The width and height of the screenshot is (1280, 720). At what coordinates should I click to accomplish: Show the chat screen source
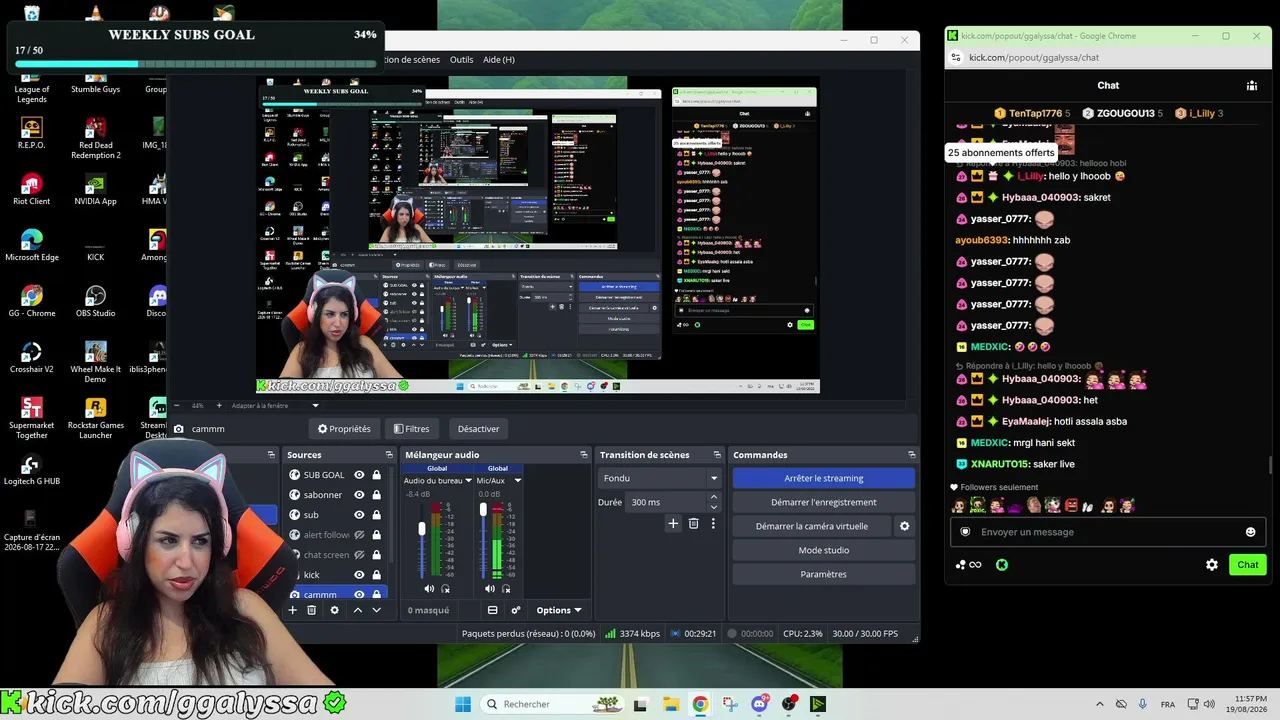[x=359, y=555]
